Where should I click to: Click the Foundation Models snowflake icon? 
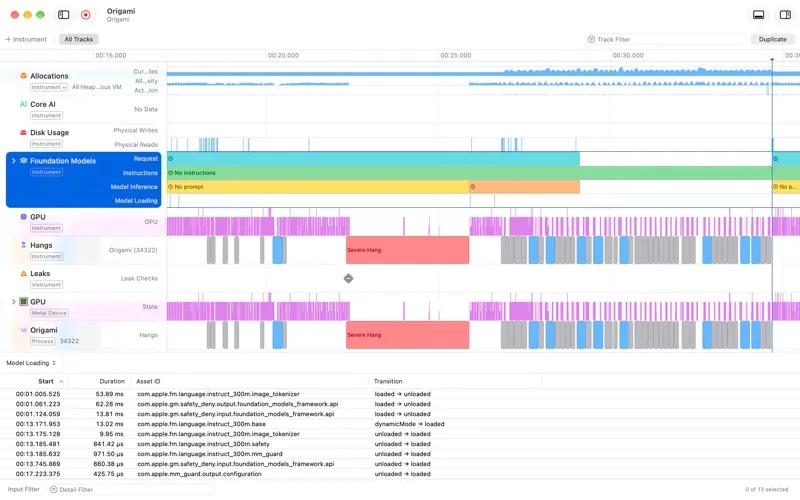click(x=23, y=161)
